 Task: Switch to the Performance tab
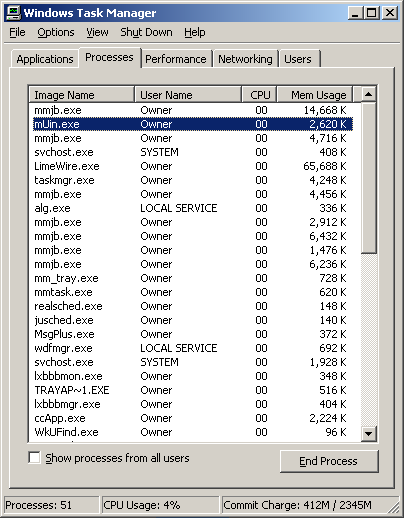point(176,59)
